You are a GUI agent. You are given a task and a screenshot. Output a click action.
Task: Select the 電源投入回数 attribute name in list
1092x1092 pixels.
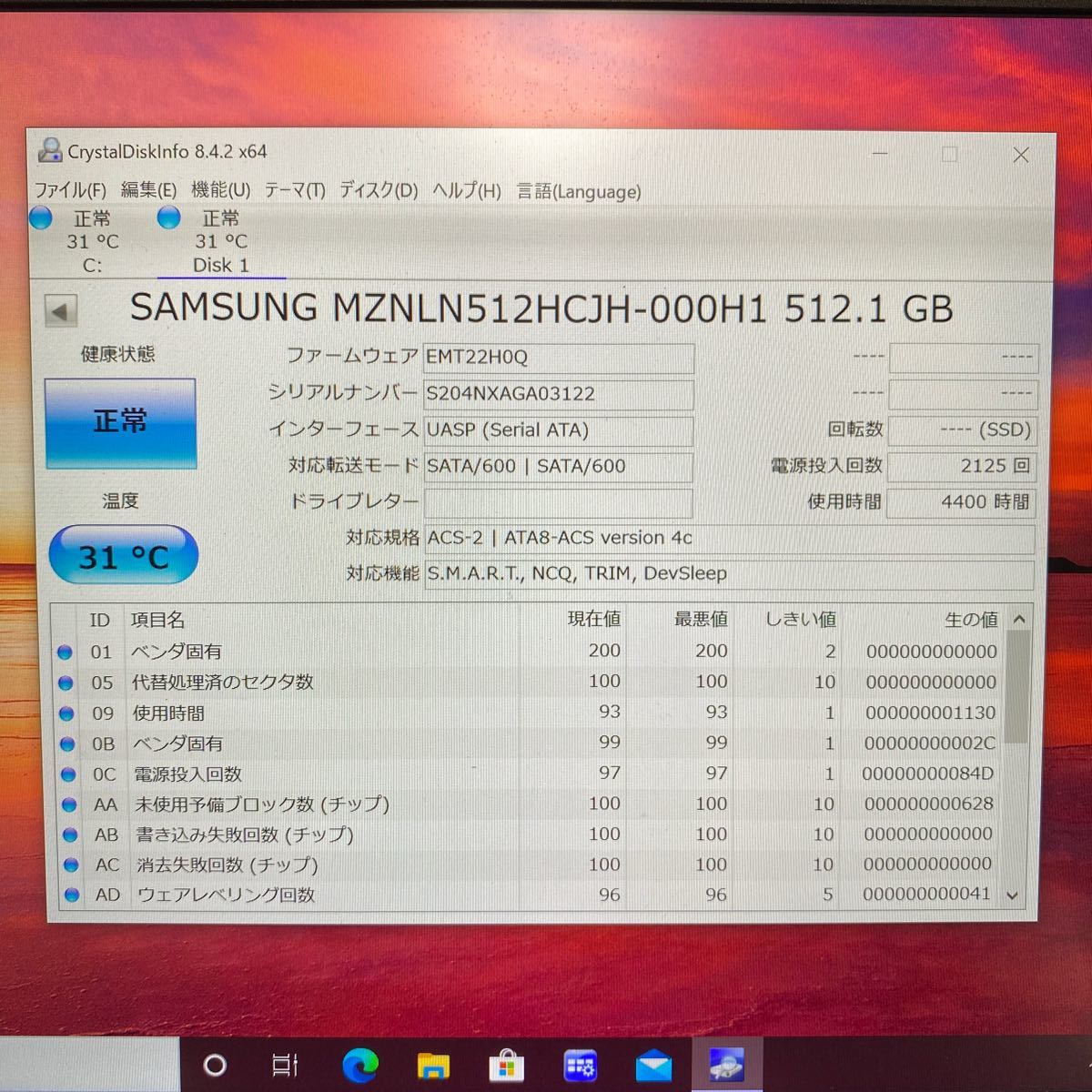pyautogui.click(x=187, y=774)
